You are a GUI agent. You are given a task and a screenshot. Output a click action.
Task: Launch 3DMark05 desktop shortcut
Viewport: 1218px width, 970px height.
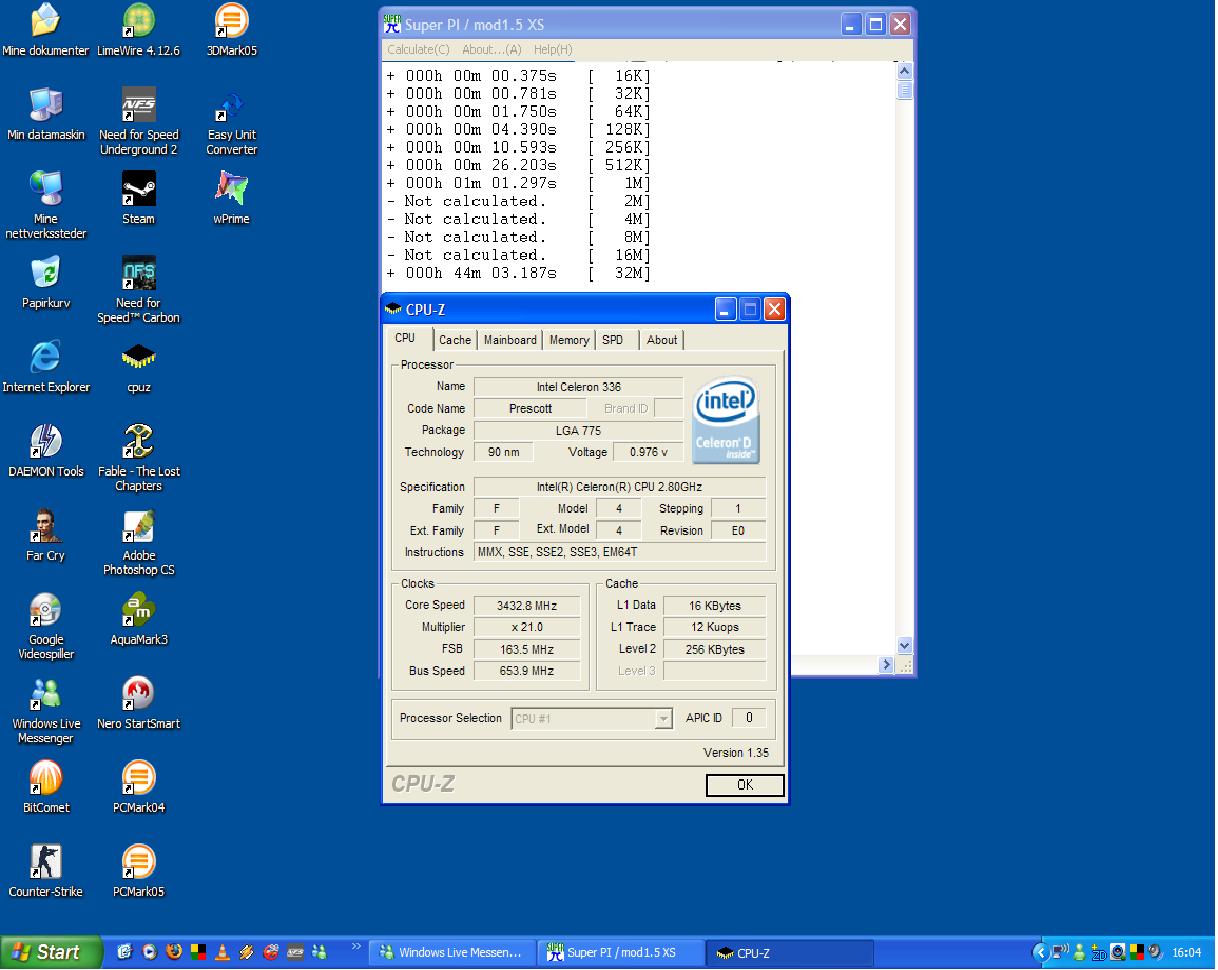(x=232, y=30)
